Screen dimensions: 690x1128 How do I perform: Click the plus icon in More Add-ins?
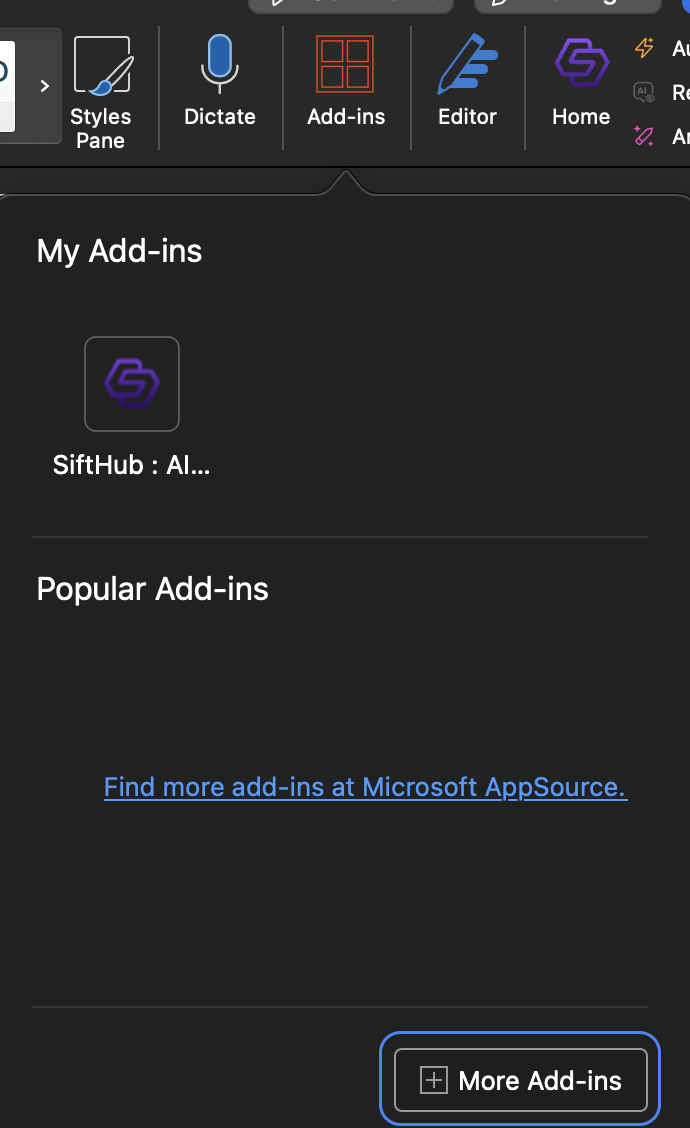[433, 1080]
